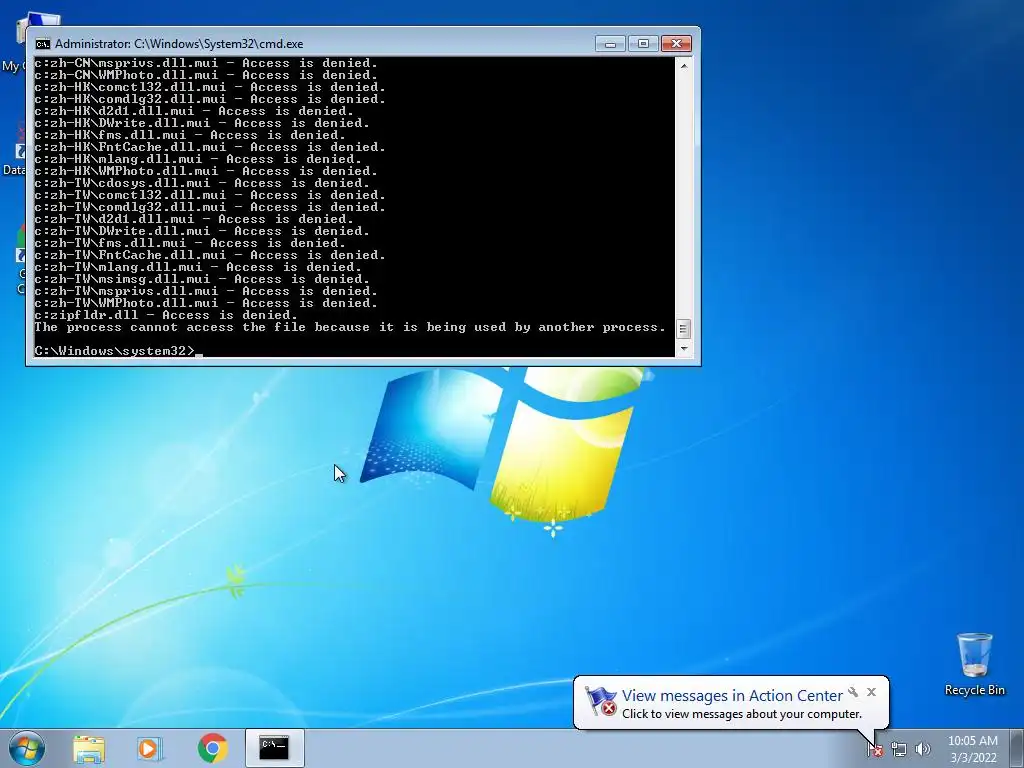The width and height of the screenshot is (1024, 768).
Task: Open Windows Media Player from taskbar
Action: click(x=150, y=748)
